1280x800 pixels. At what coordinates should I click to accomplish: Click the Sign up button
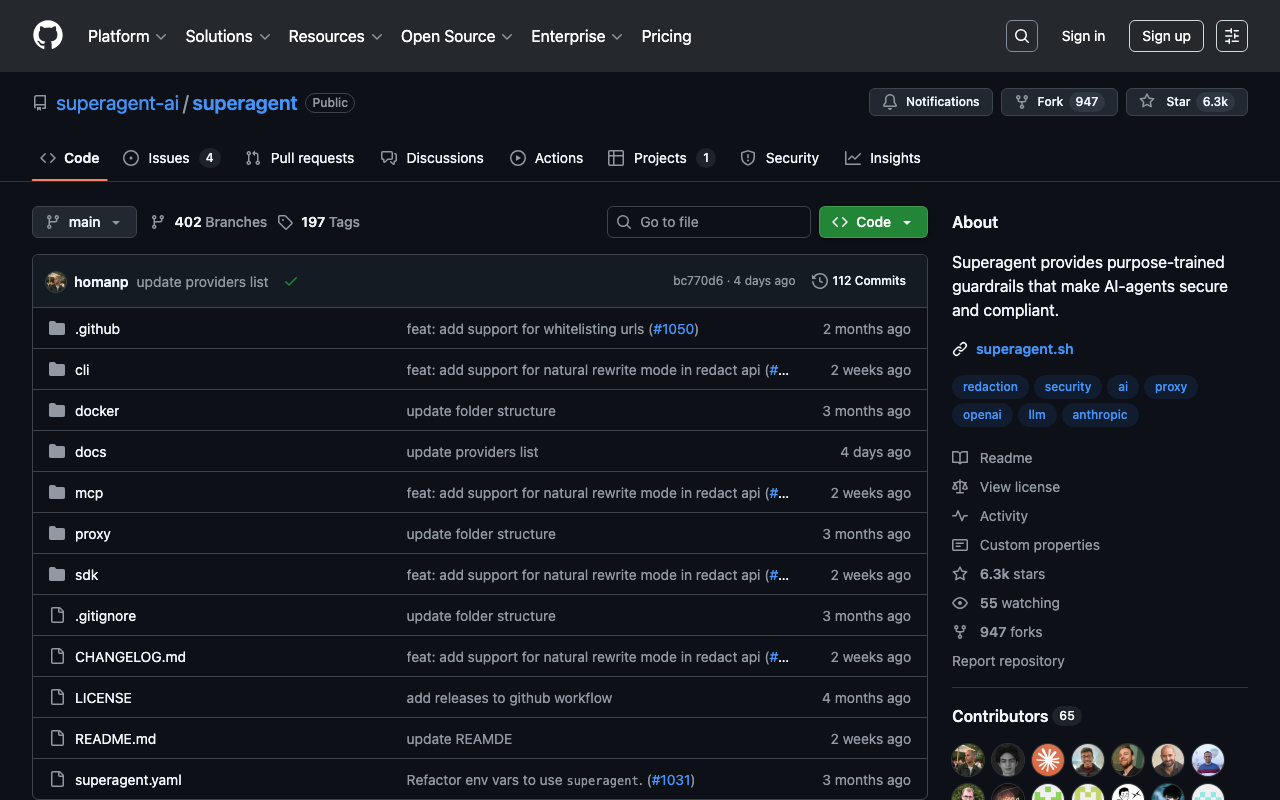click(x=1166, y=36)
